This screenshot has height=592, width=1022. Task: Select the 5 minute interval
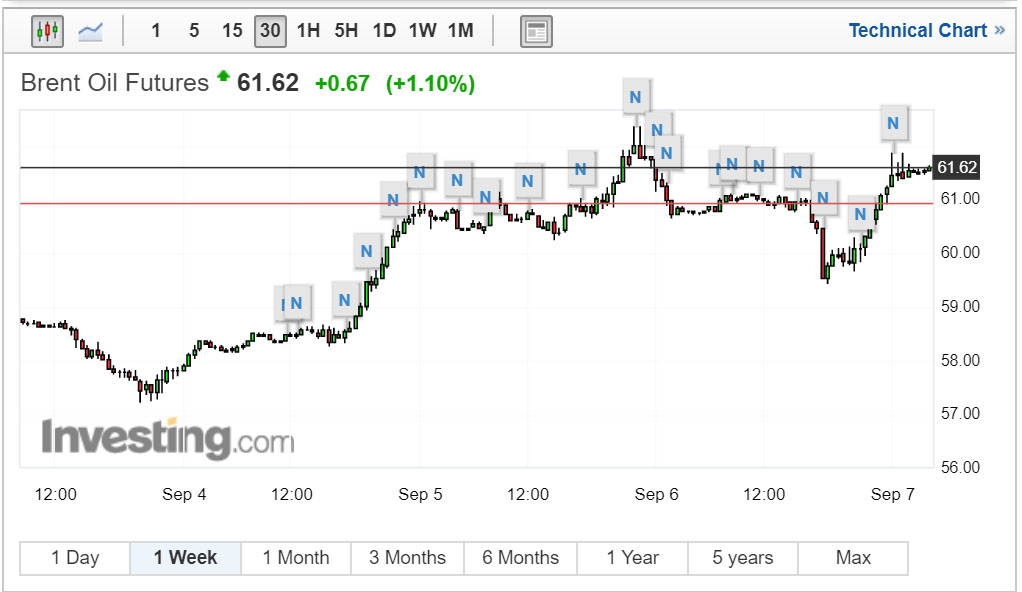point(194,31)
